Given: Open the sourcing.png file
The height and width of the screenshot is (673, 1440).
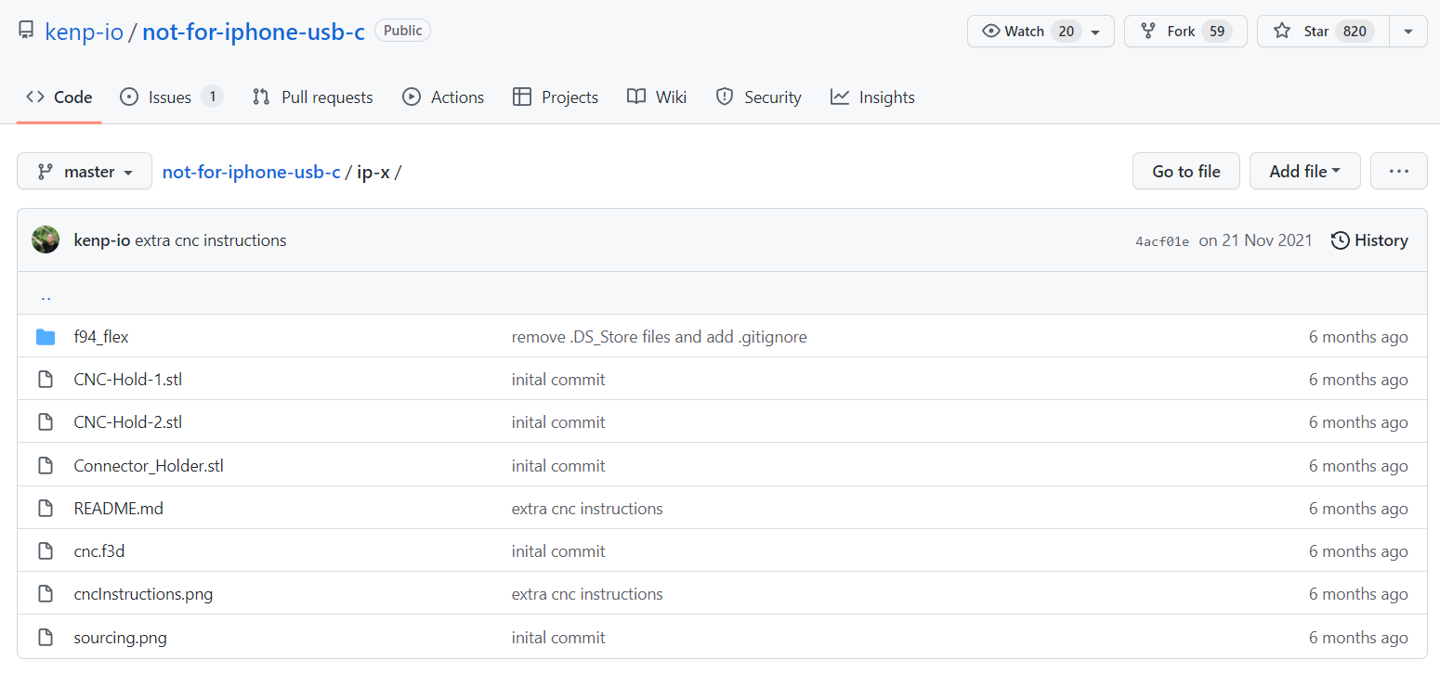Looking at the screenshot, I should (x=120, y=638).
